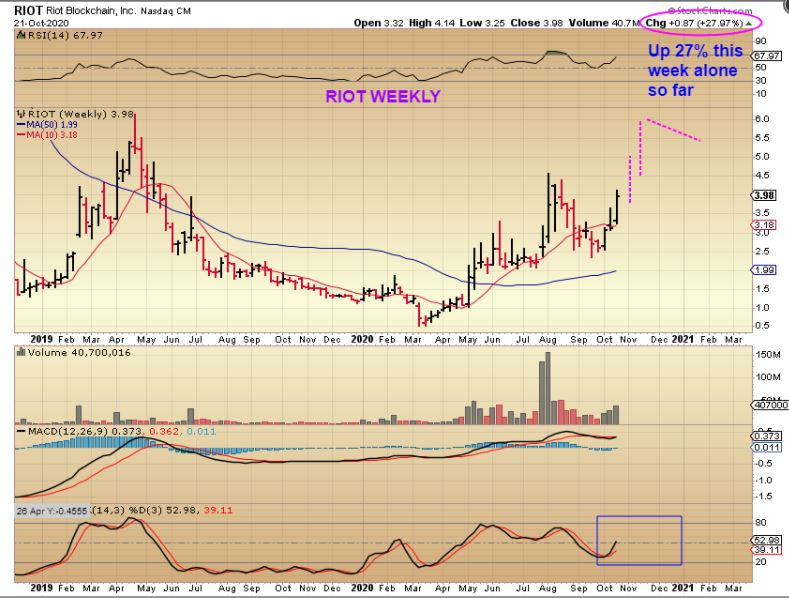Select the 'Low 3.25' value in header

click(x=482, y=23)
